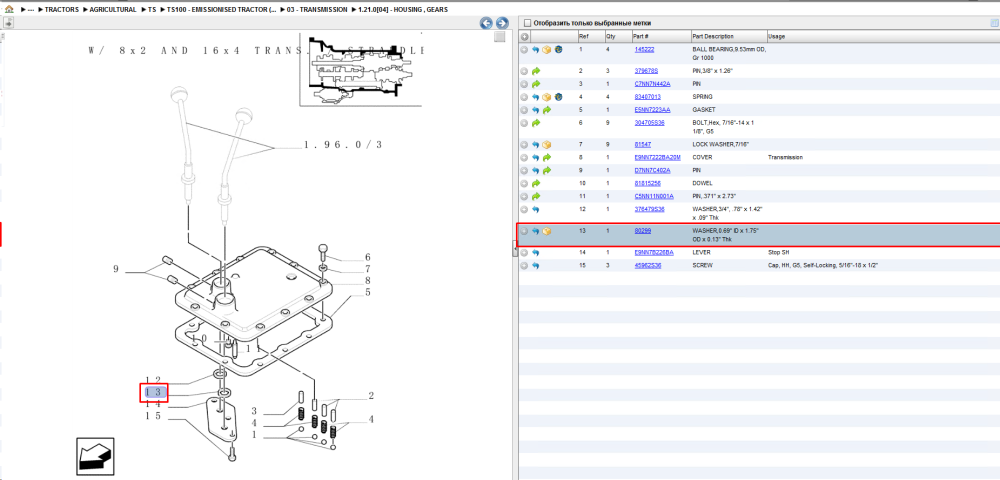
Task: Click the green arrow icon in COVER row
Action: (x=547, y=157)
